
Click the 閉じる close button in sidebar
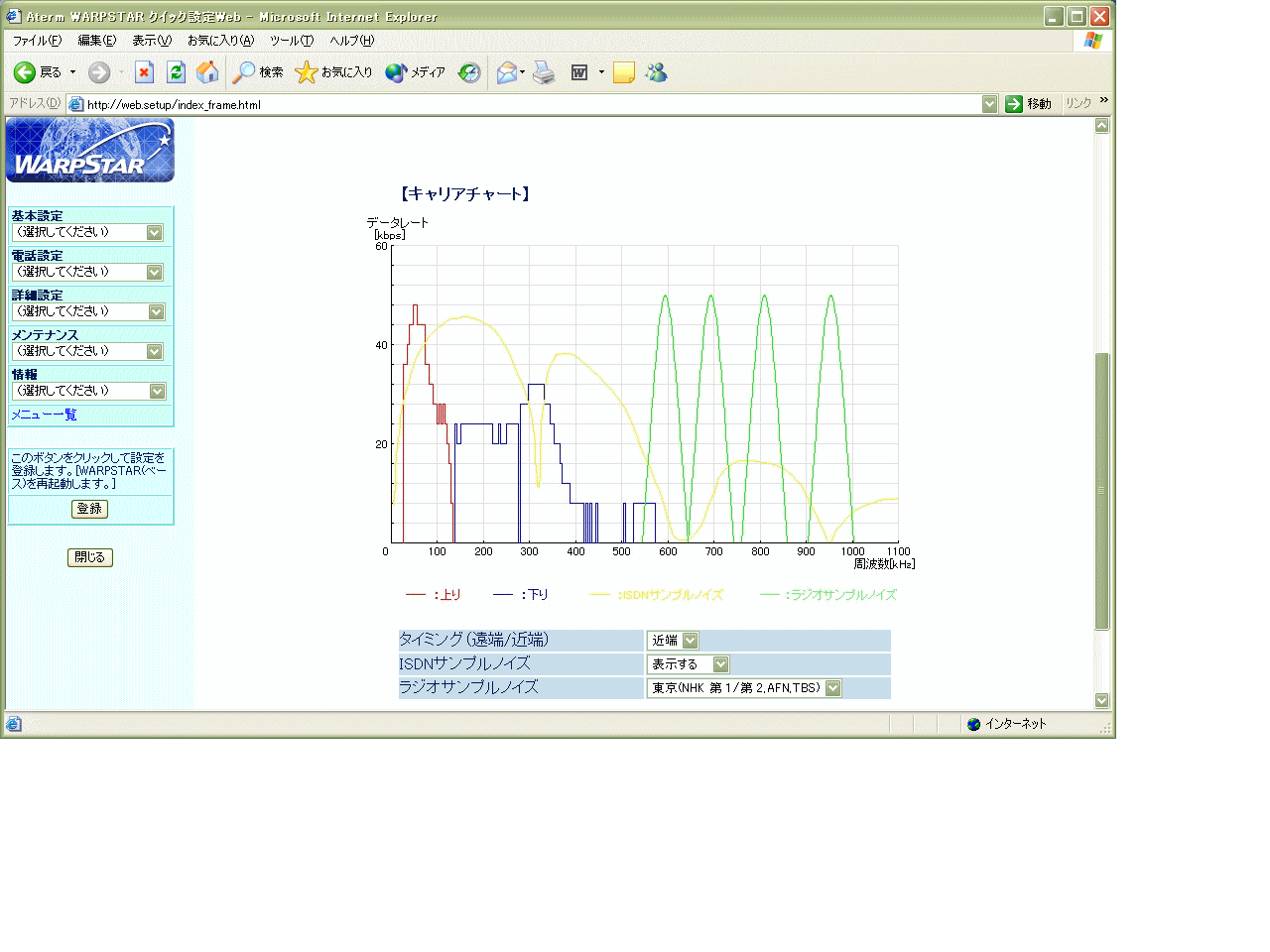click(90, 557)
